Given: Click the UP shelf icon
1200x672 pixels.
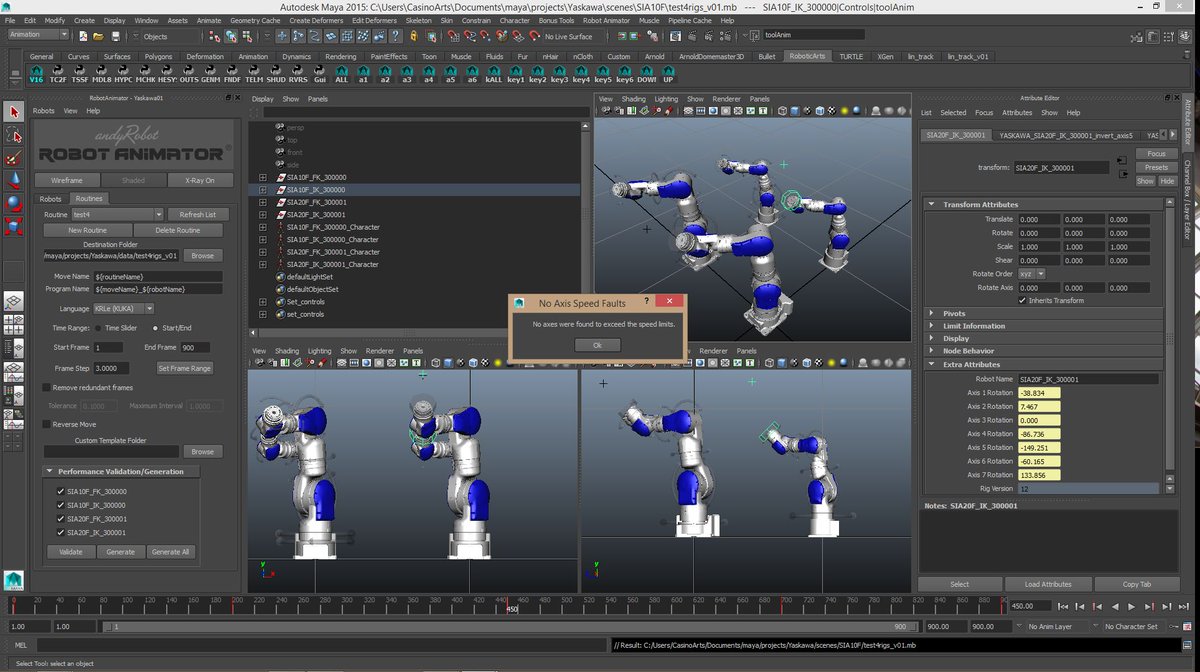Looking at the screenshot, I should (668, 74).
